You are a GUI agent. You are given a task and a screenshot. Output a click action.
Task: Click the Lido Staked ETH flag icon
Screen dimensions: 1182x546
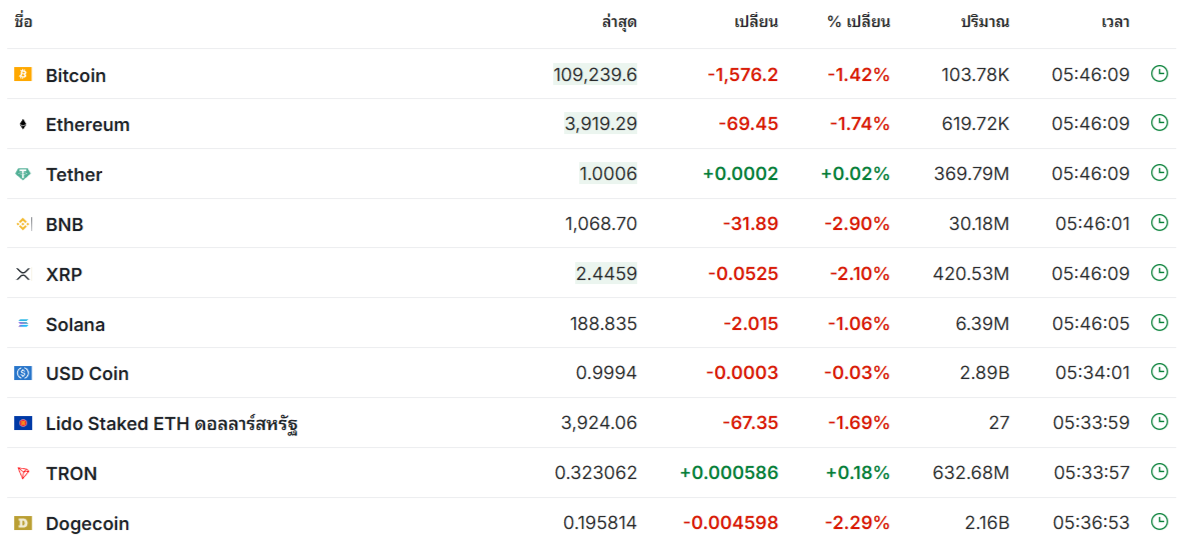click(x=23, y=423)
